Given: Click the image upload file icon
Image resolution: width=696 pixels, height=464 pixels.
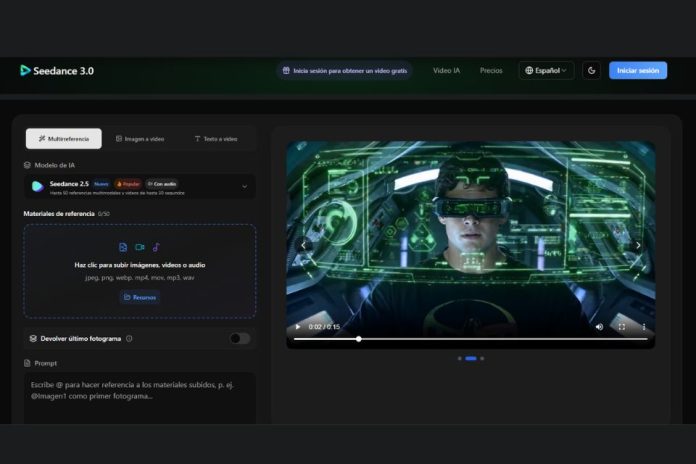Looking at the screenshot, I should point(123,247).
